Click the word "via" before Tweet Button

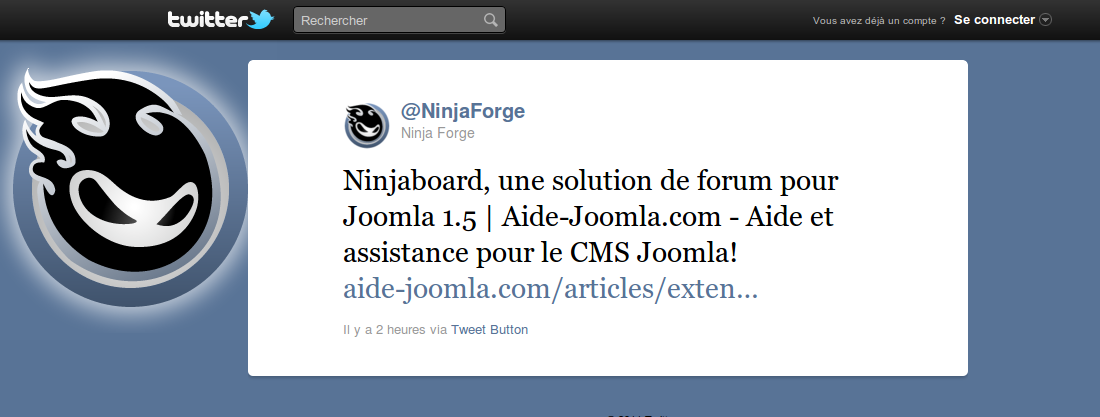(438, 329)
